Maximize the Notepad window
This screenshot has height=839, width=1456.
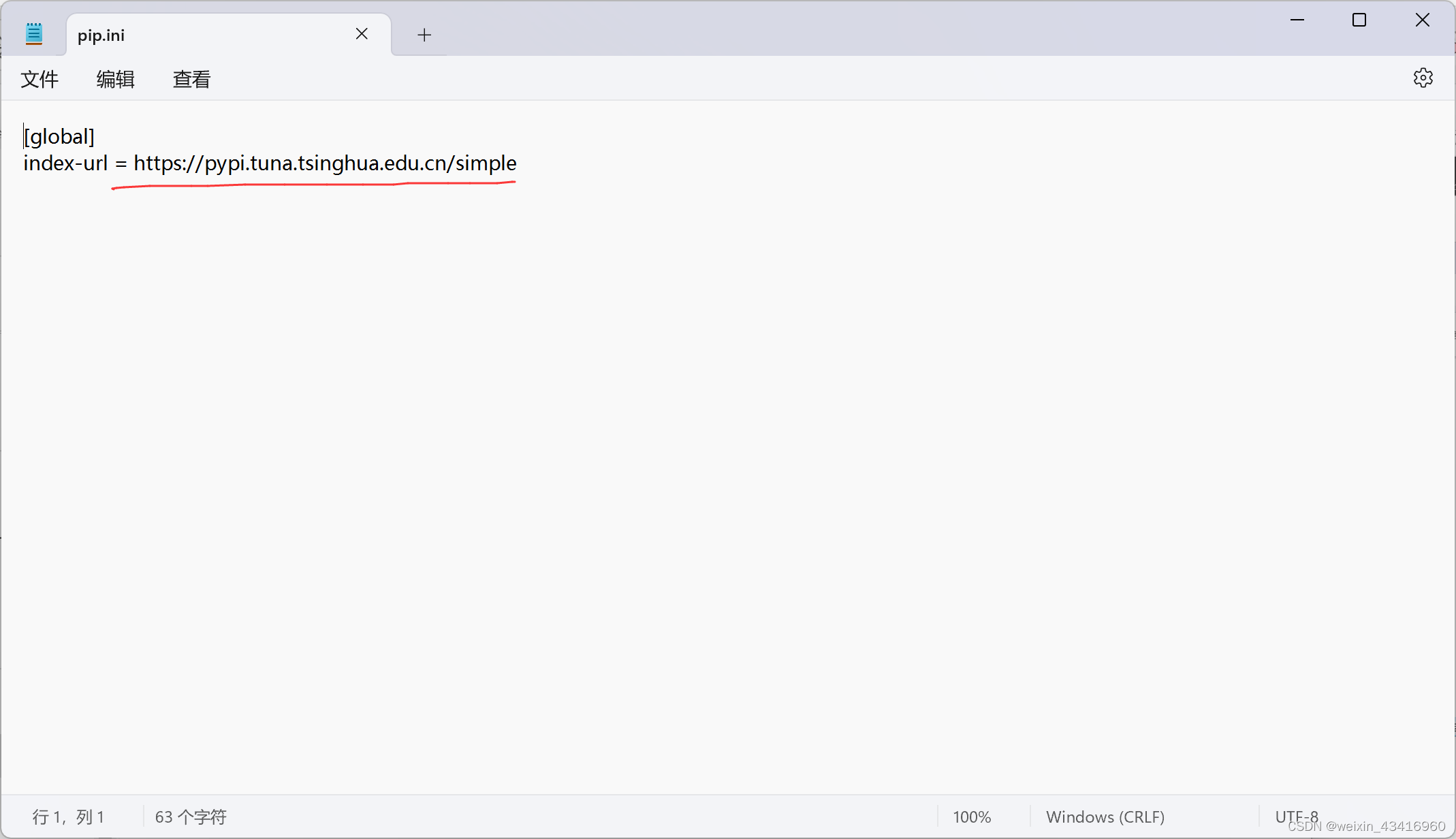1359,20
